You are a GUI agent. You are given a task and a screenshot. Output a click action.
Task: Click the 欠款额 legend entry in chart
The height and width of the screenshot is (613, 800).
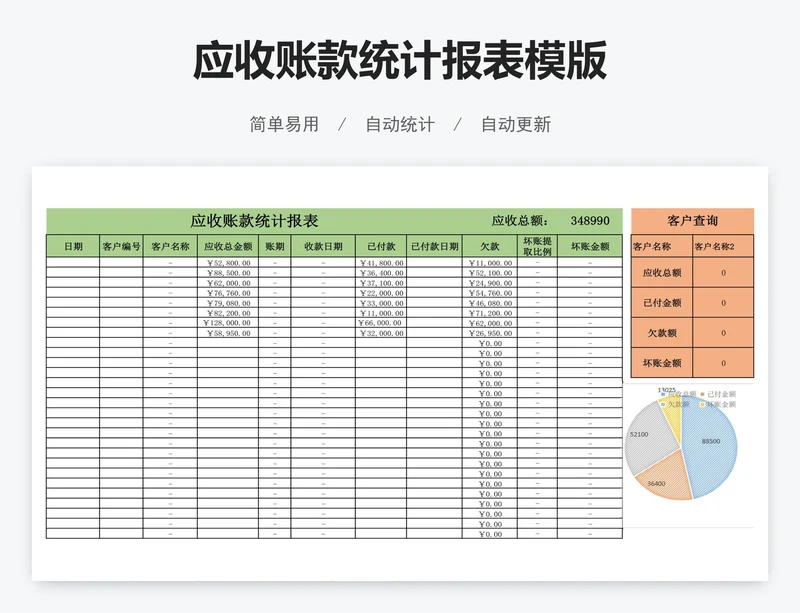675,404
